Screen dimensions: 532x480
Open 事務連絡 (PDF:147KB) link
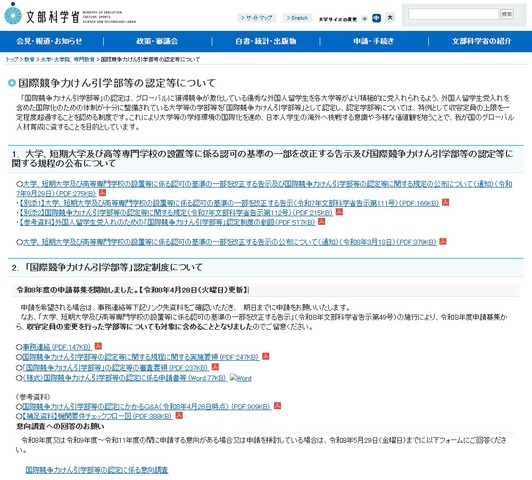(57, 347)
